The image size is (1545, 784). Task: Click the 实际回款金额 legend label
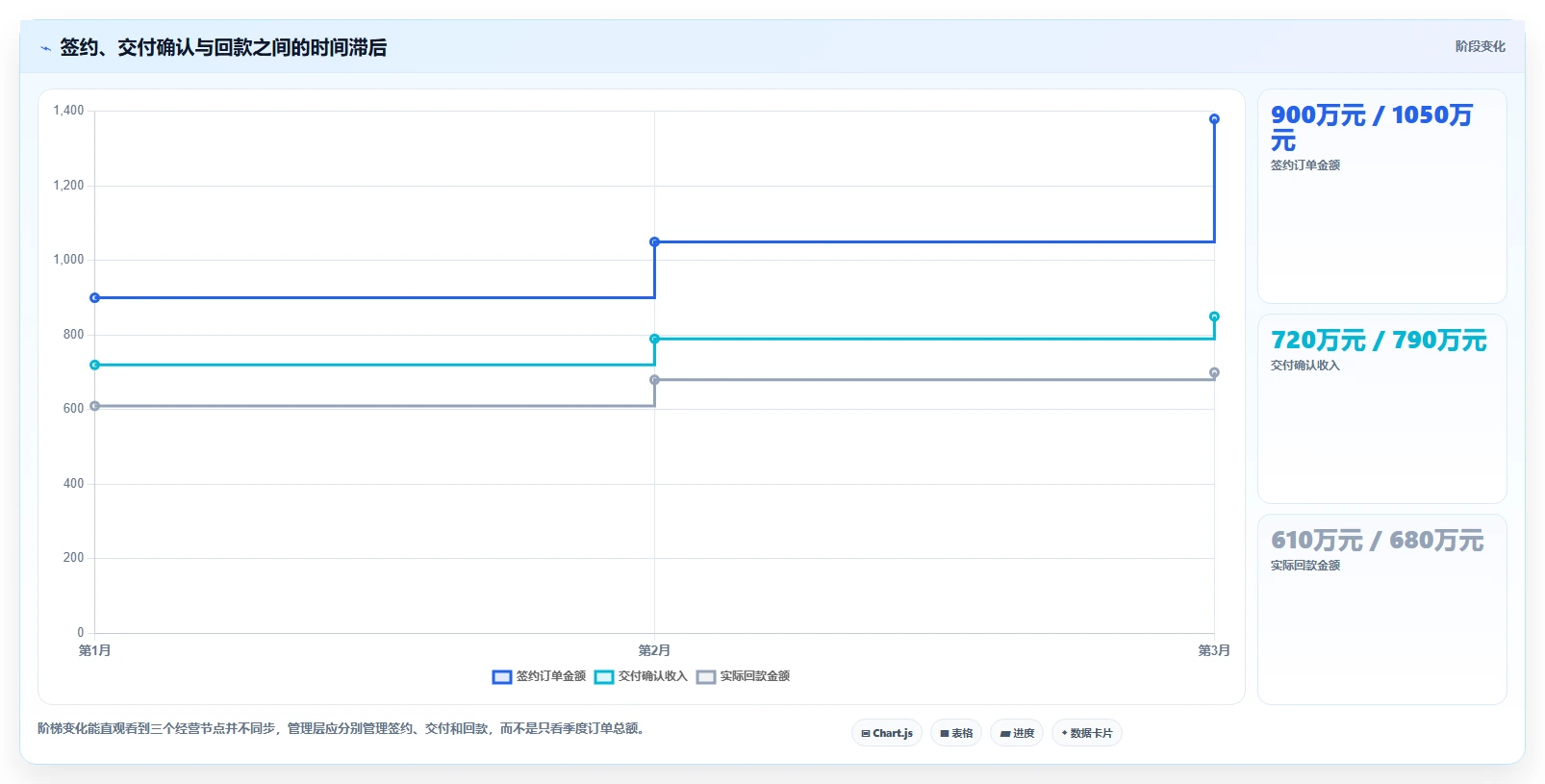755,676
